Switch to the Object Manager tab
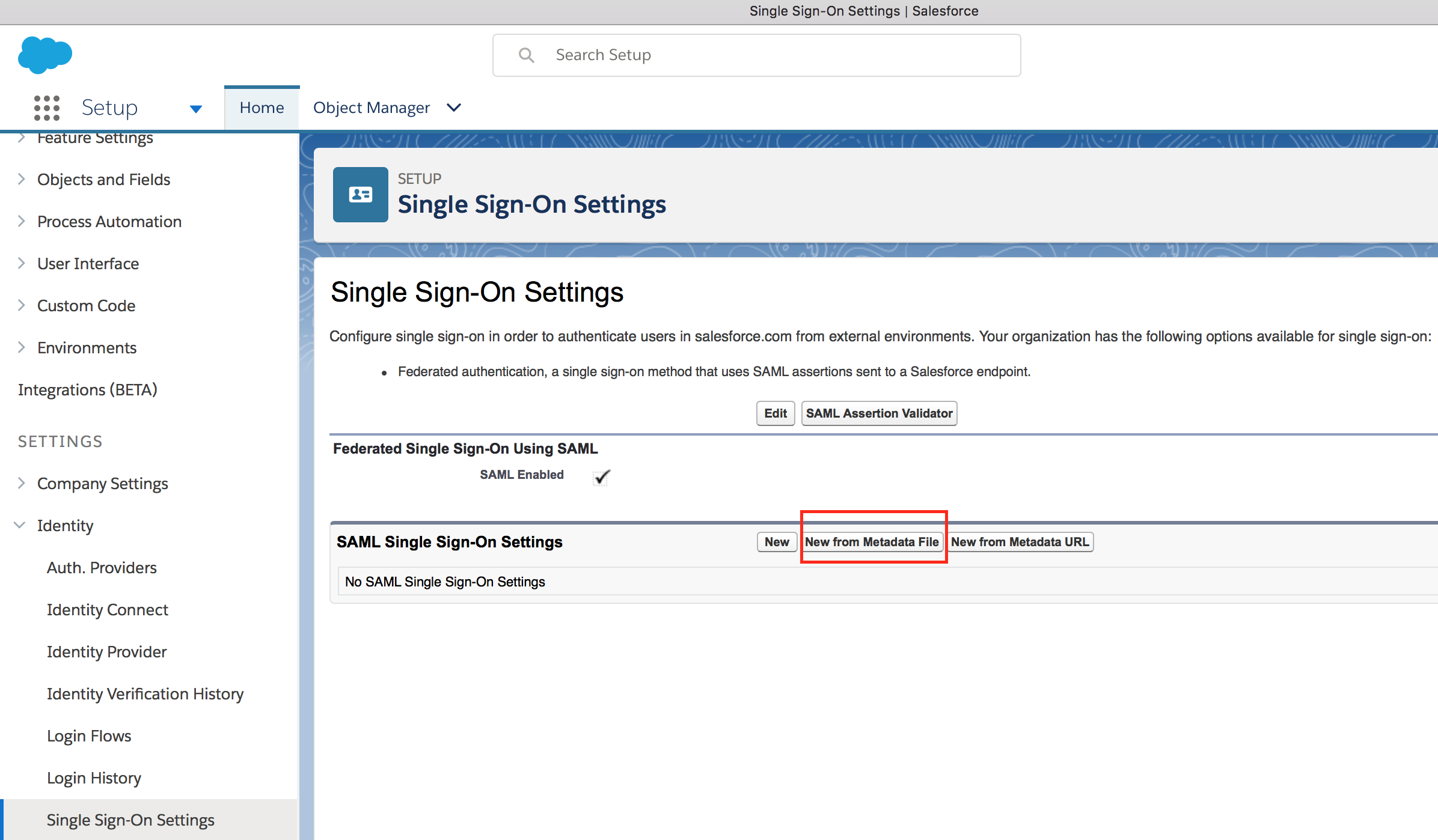 372,108
